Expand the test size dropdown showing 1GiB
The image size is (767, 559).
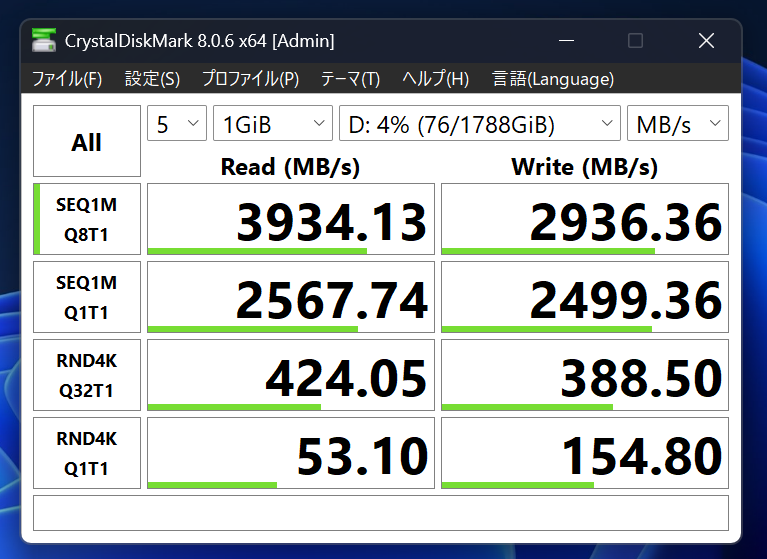click(x=273, y=123)
